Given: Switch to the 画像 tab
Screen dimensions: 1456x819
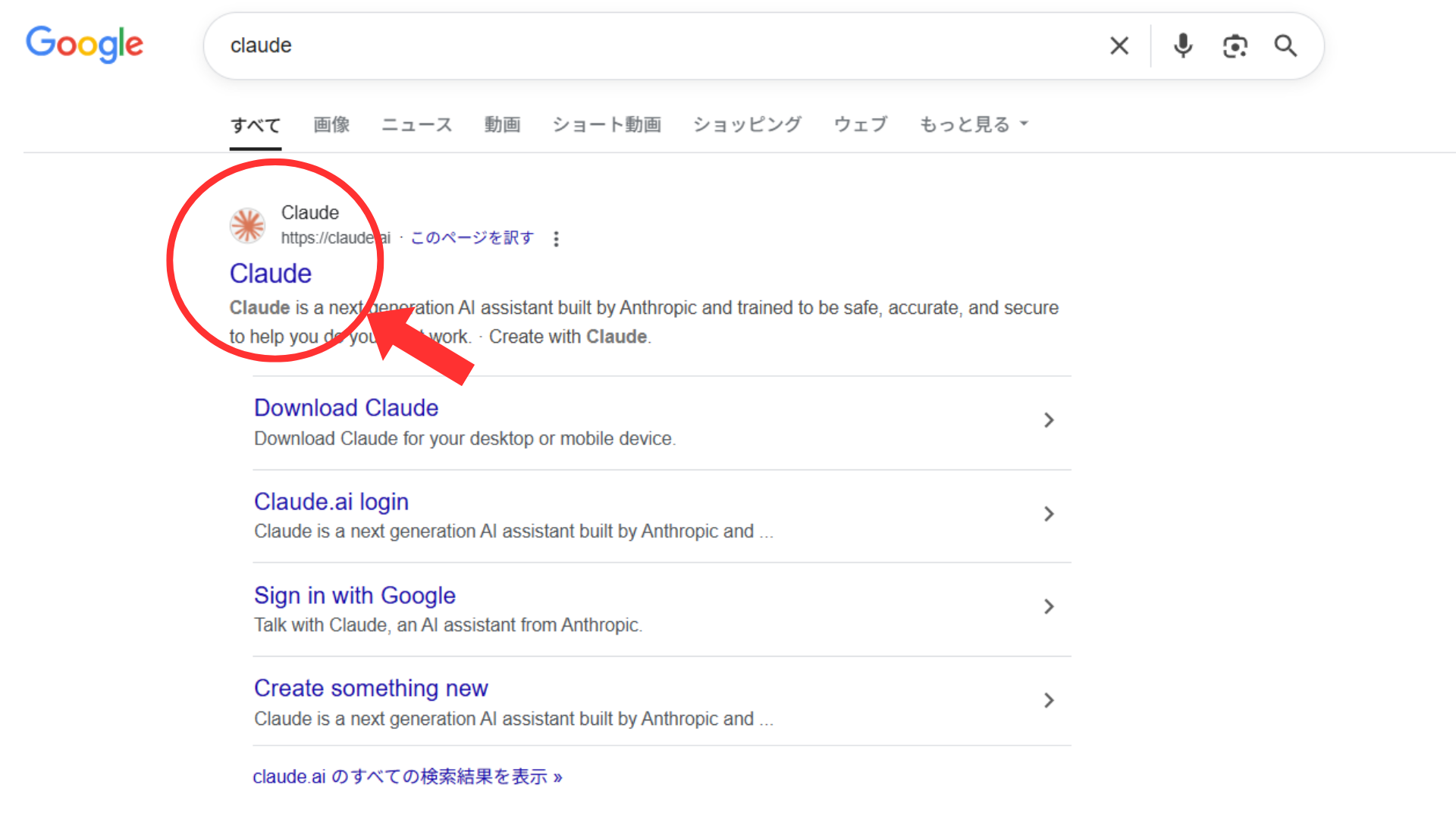Looking at the screenshot, I should coord(332,124).
